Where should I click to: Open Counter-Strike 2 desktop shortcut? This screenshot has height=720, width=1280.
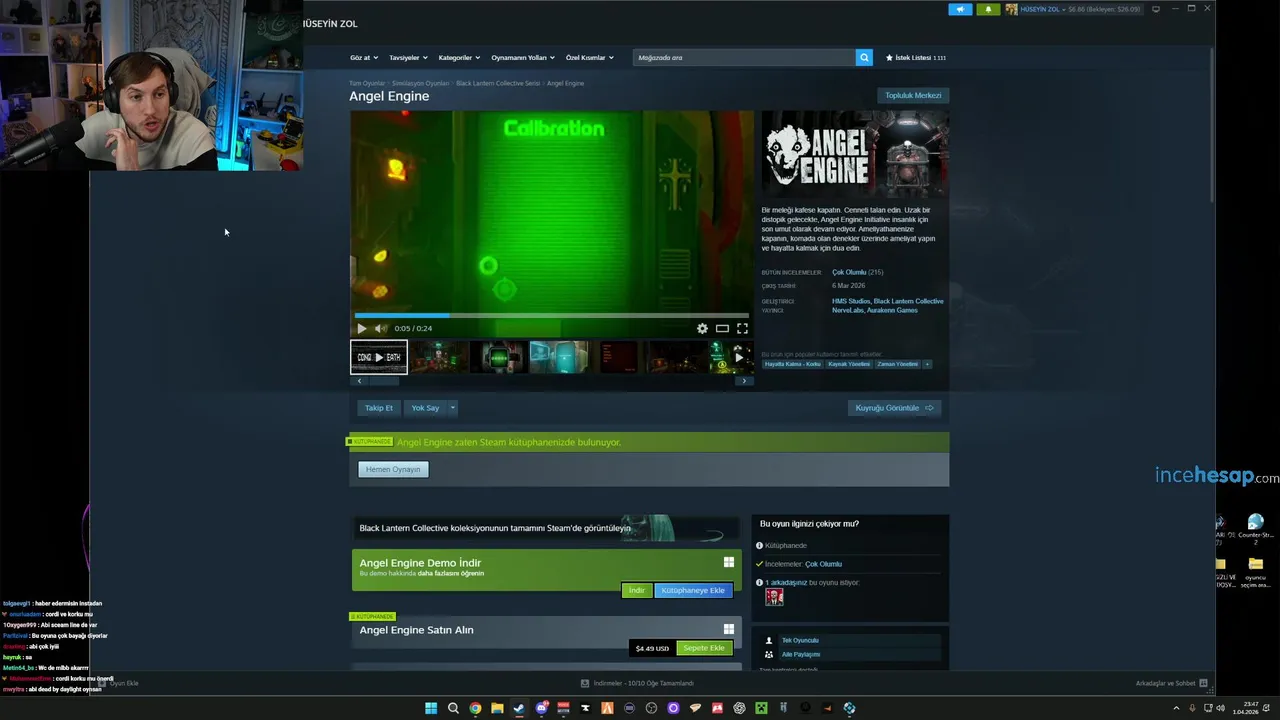1255,528
